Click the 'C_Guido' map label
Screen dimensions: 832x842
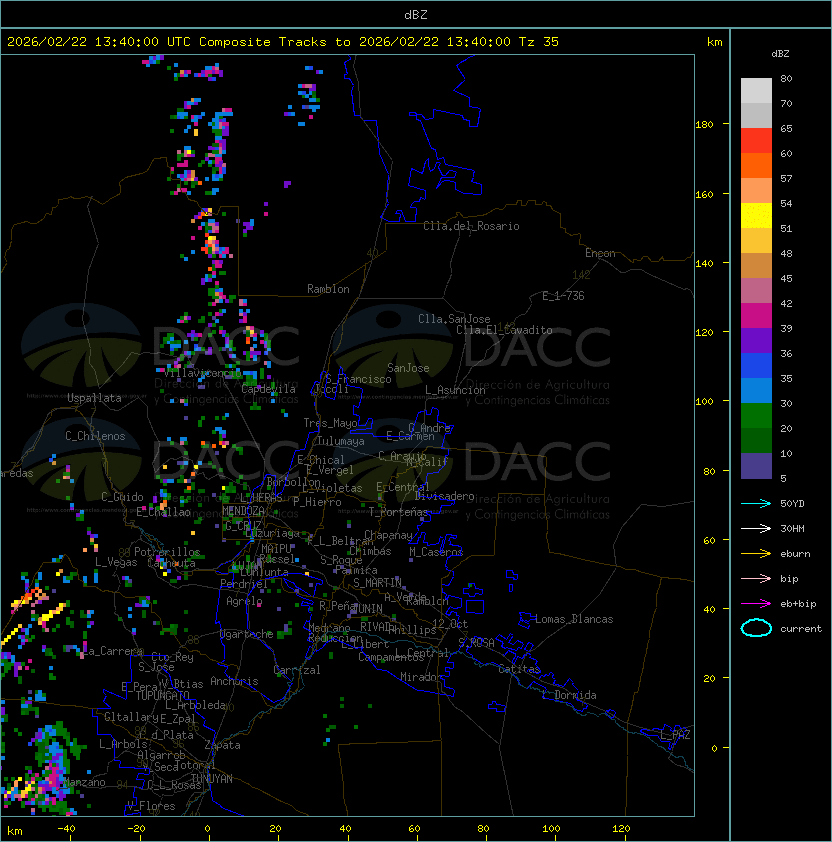point(122,497)
